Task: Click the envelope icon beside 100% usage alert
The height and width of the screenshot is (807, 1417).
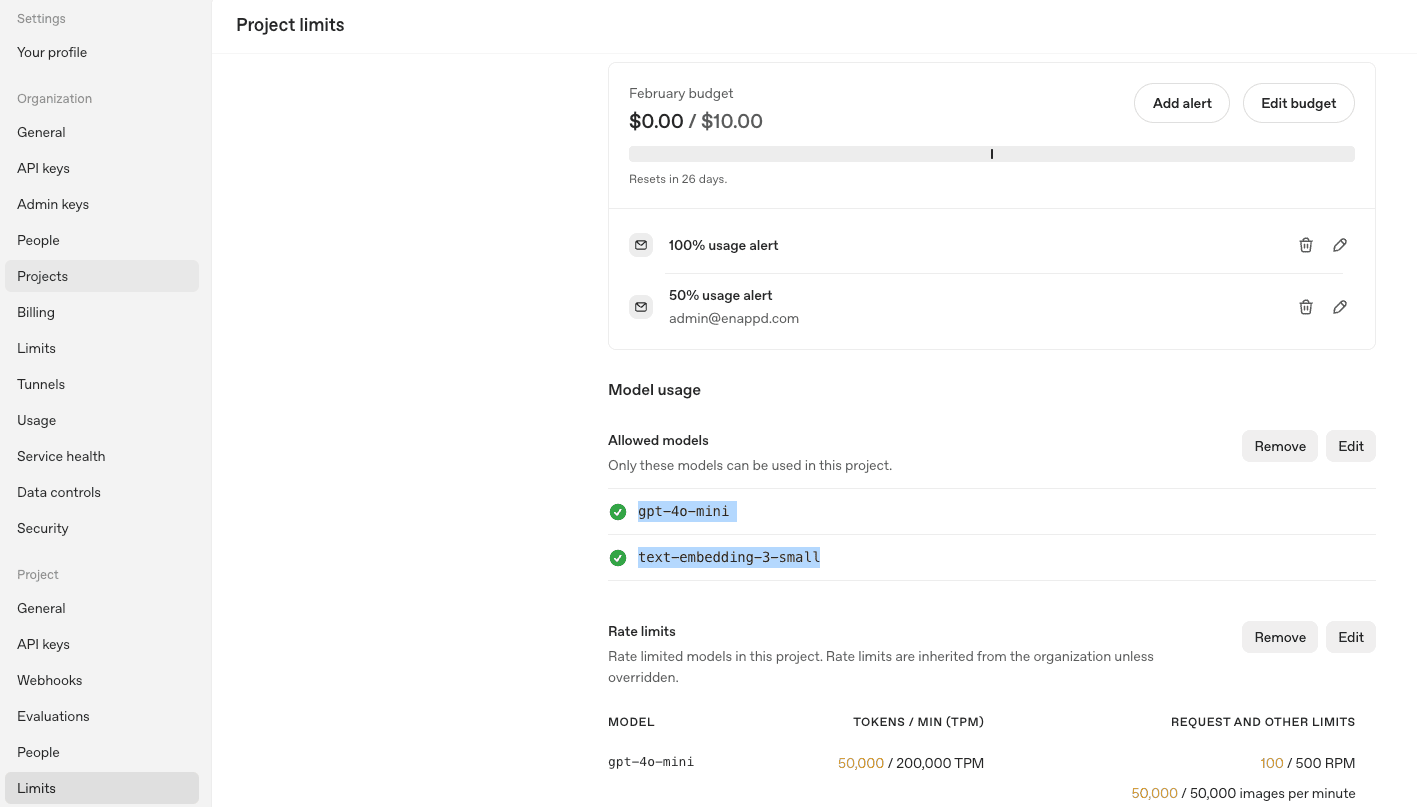Action: point(640,244)
